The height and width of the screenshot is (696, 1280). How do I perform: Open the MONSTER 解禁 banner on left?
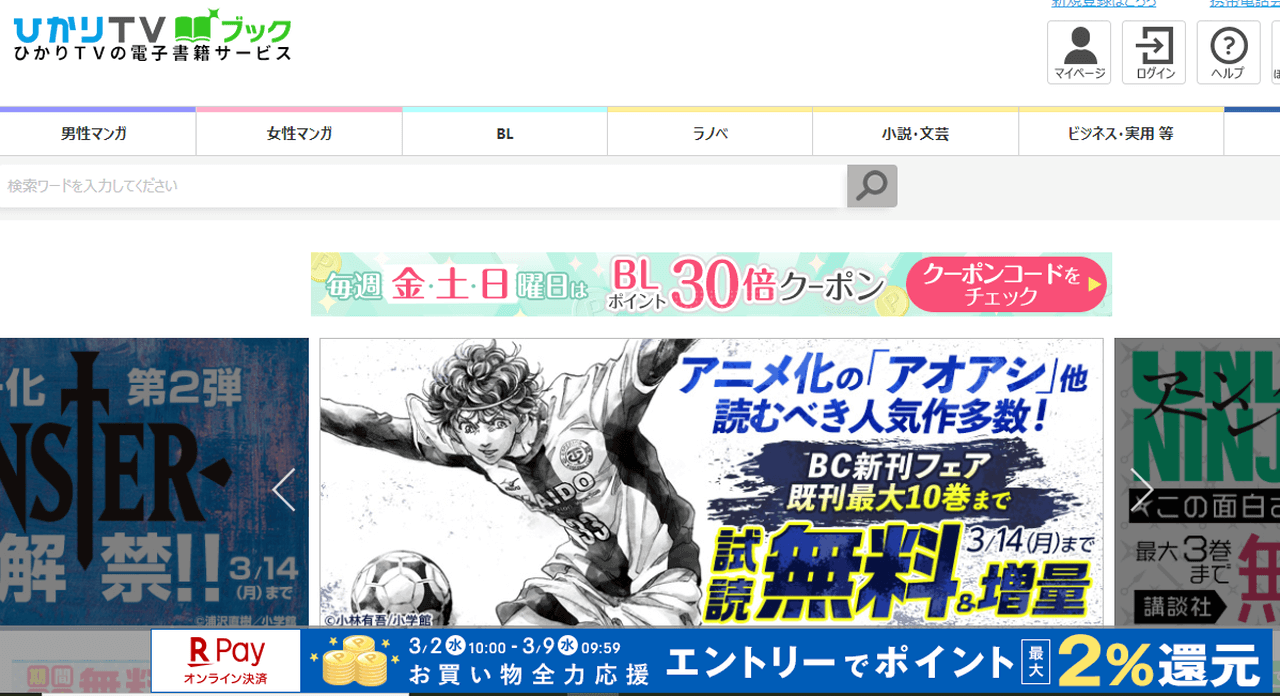tap(154, 483)
